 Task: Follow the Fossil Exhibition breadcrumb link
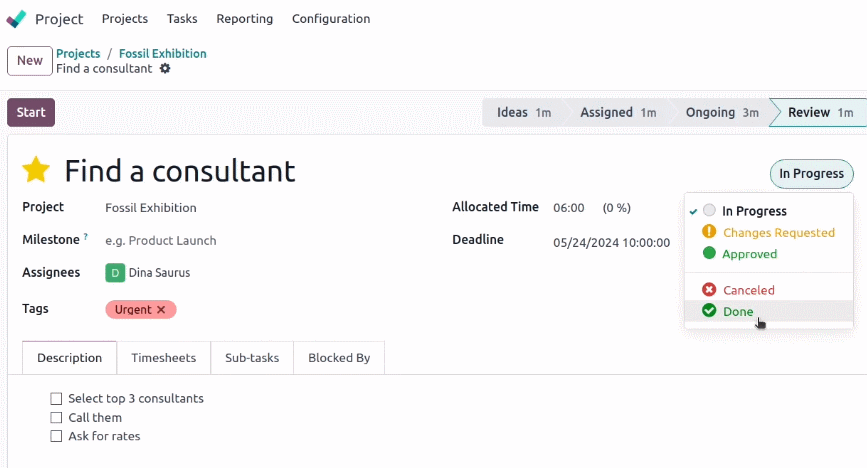(x=163, y=54)
